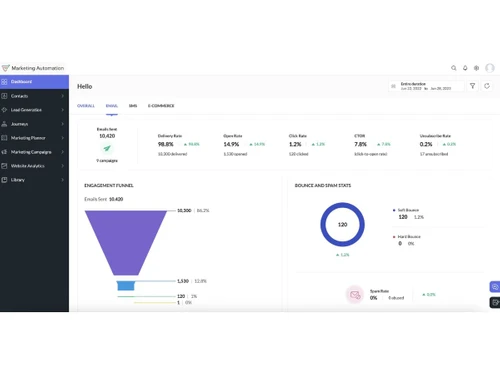Expand the Contacts menu chevron

62,96
